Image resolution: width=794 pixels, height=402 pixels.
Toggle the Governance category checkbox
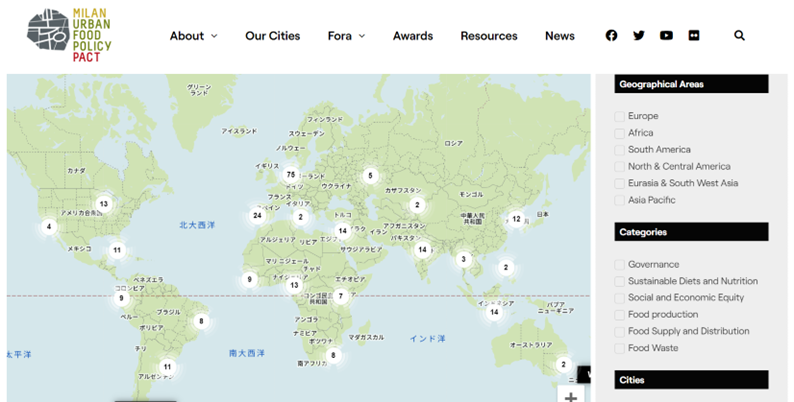click(x=620, y=265)
